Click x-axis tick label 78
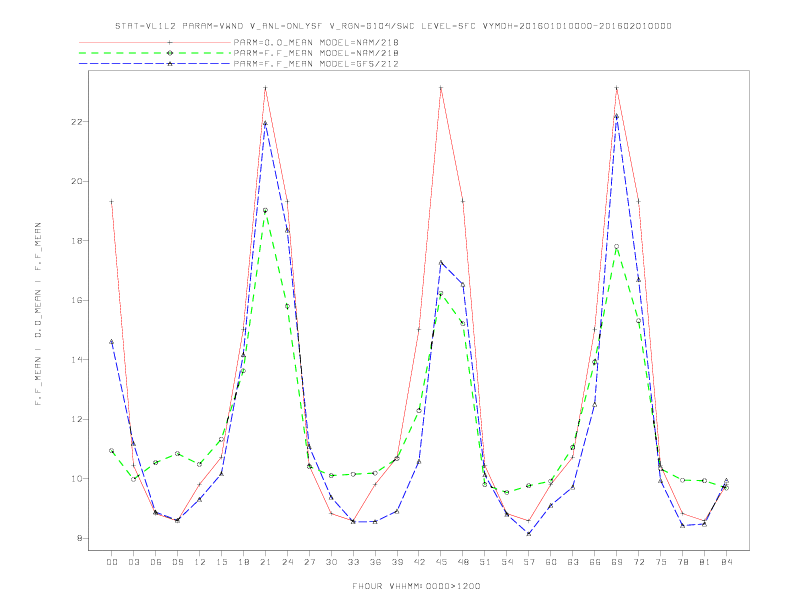The height and width of the screenshot is (612, 792). (683, 562)
